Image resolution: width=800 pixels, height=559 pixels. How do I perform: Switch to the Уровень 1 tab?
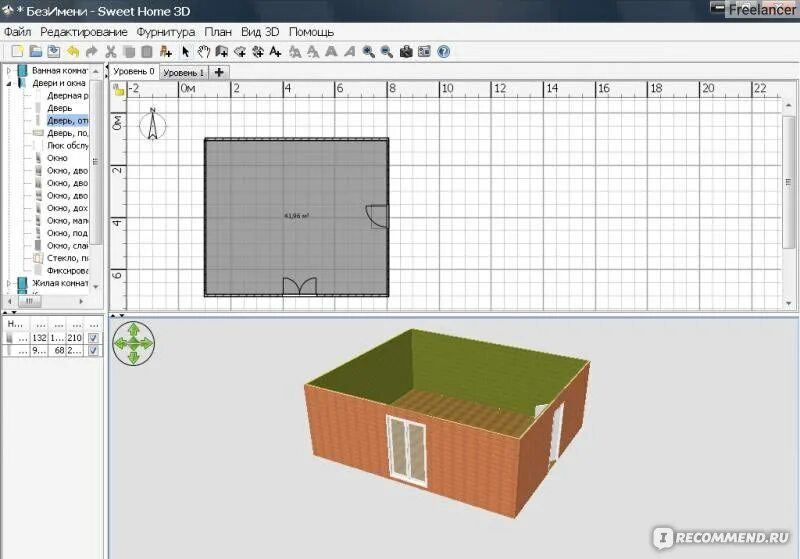click(x=184, y=72)
